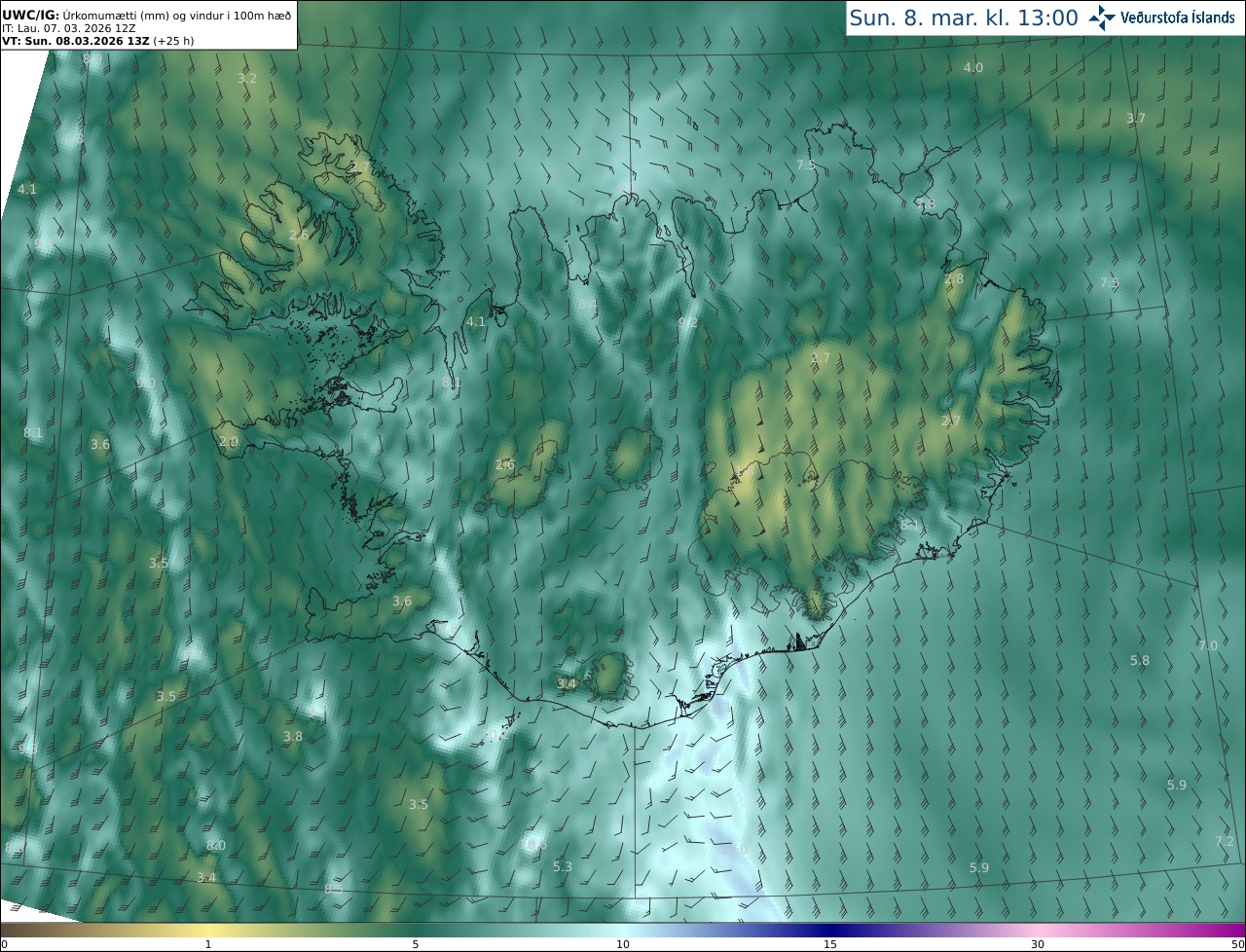Click the '15' tick on the colour scale
Screen dimensions: 1246x952
(x=830, y=944)
